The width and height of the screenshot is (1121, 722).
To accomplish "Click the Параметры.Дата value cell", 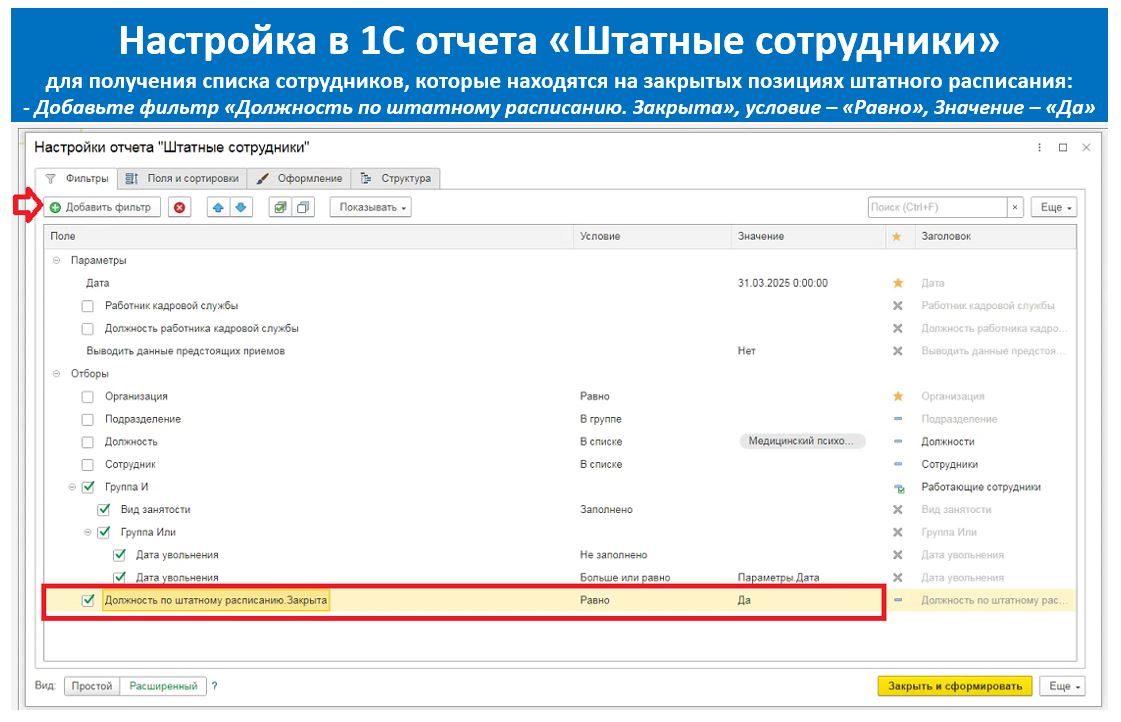I will tap(779, 578).
